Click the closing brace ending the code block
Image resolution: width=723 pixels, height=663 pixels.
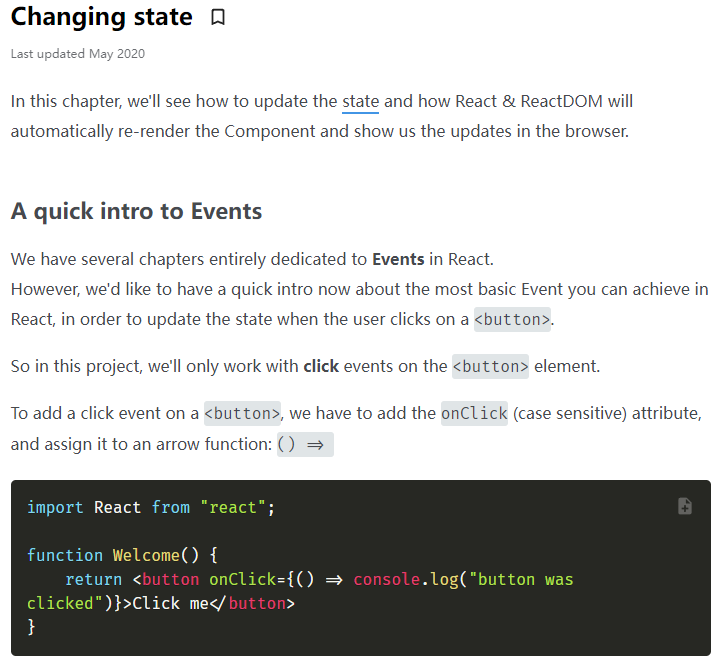(x=32, y=627)
